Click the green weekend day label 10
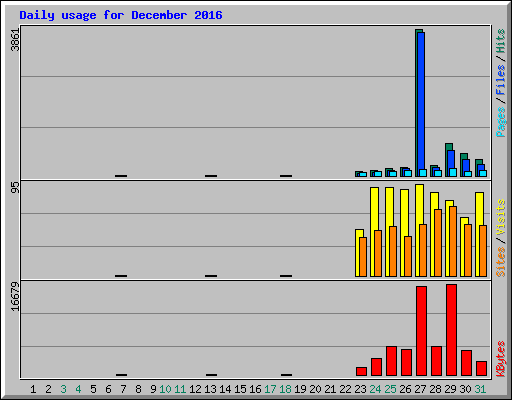This screenshot has height=400, width=512. pos(165,389)
